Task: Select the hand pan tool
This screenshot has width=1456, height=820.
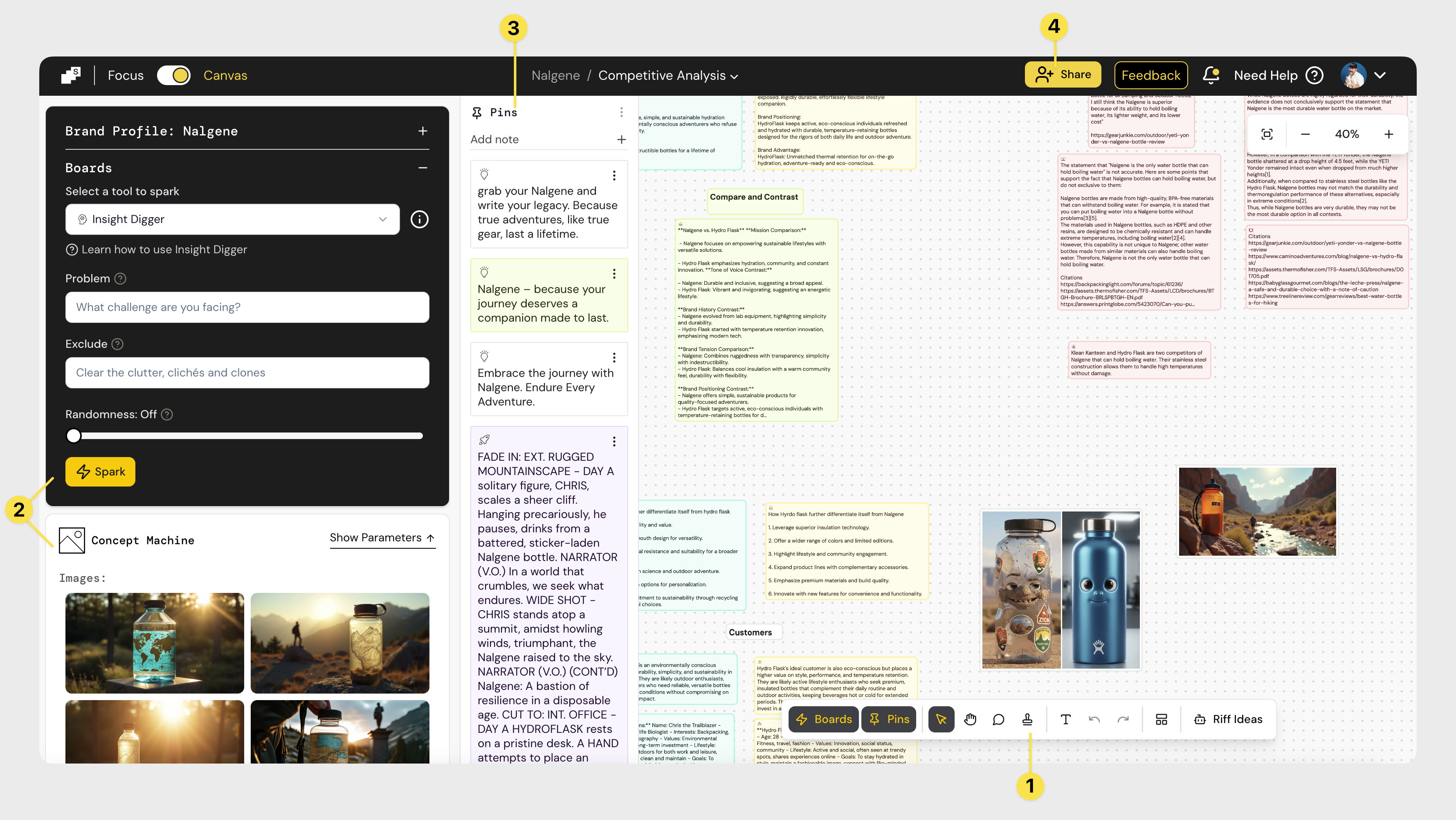Action: pos(970,719)
